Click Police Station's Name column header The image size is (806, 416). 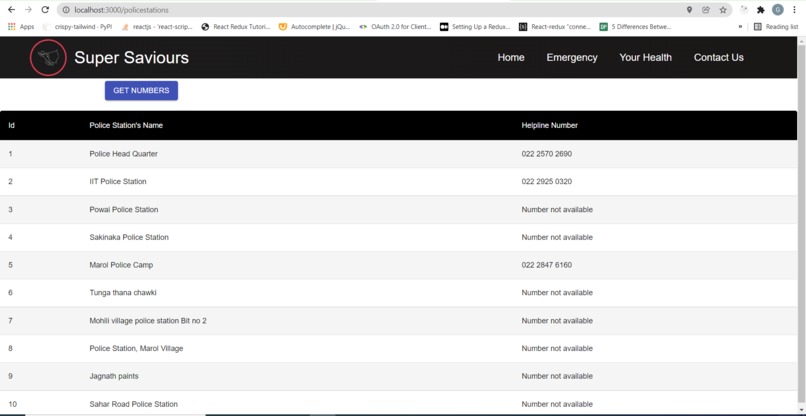click(126, 125)
